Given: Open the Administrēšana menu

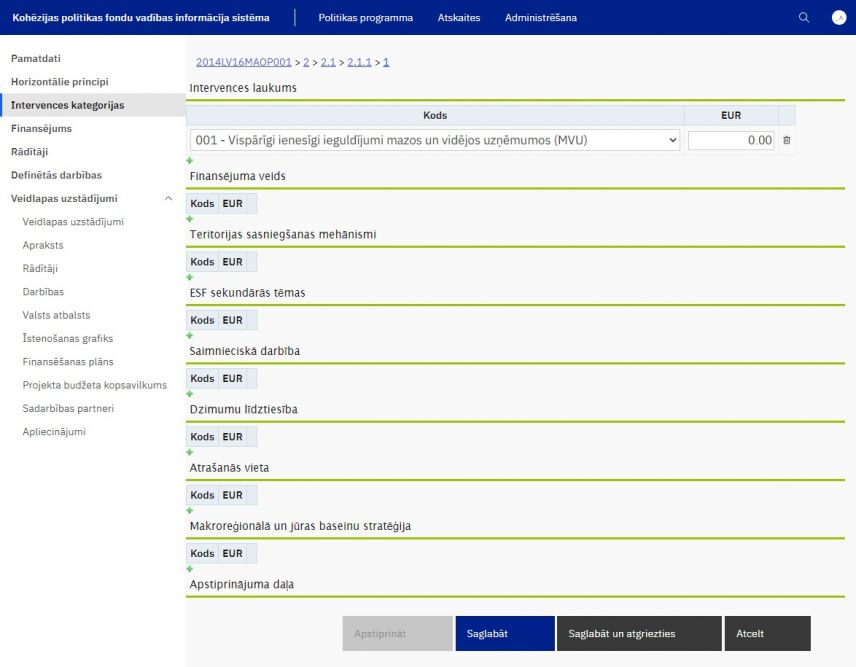Looking at the screenshot, I should point(540,17).
